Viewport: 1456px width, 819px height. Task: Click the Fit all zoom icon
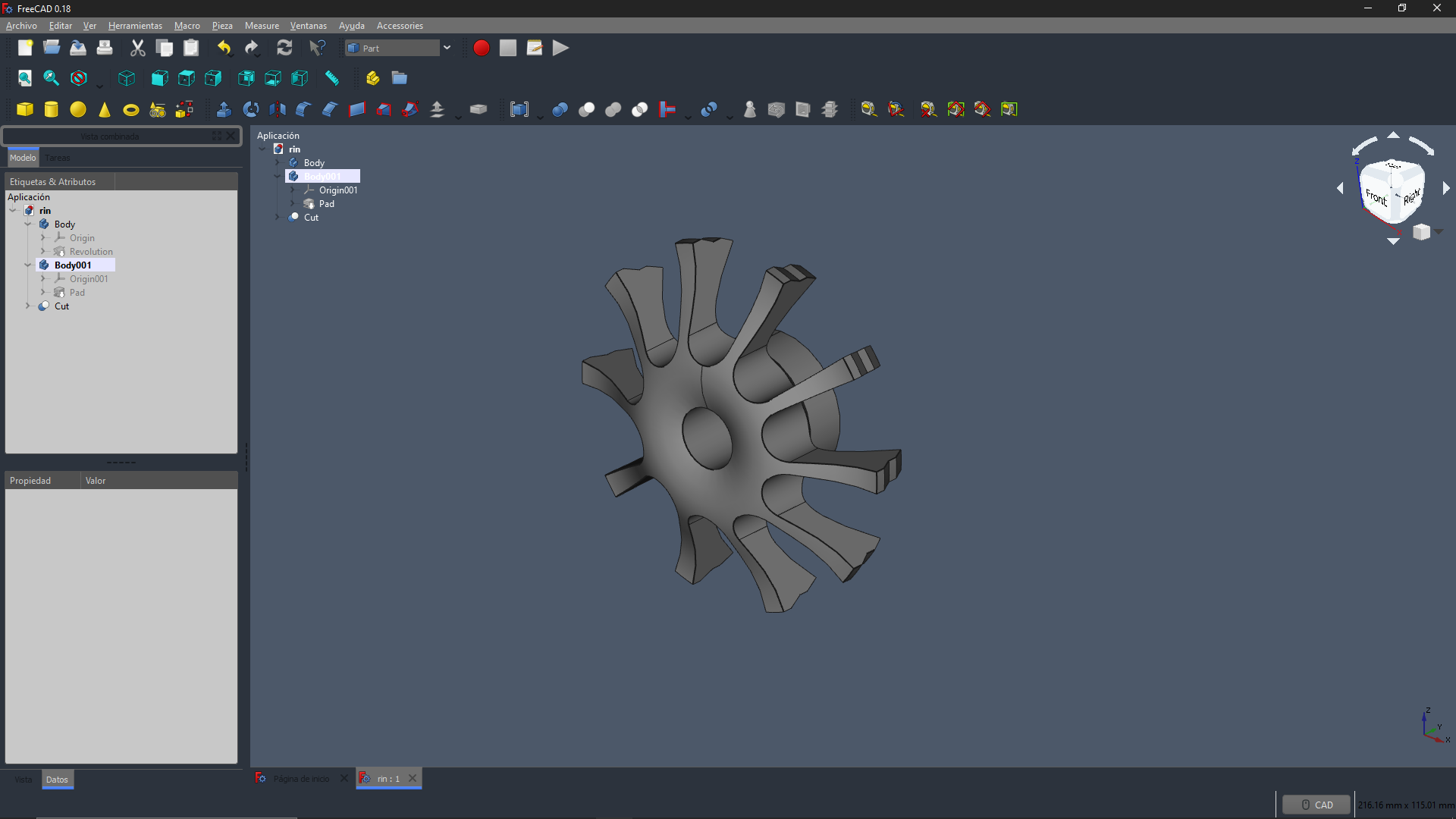(x=25, y=78)
